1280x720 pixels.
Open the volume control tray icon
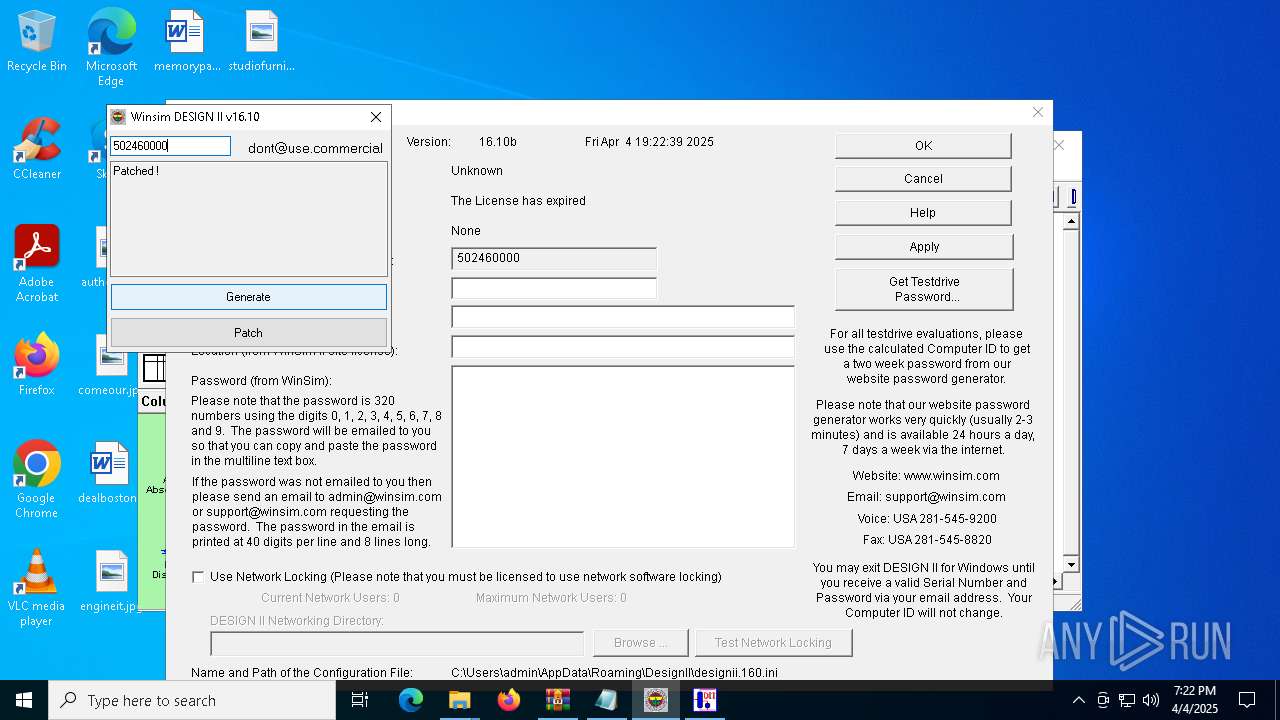click(1151, 700)
